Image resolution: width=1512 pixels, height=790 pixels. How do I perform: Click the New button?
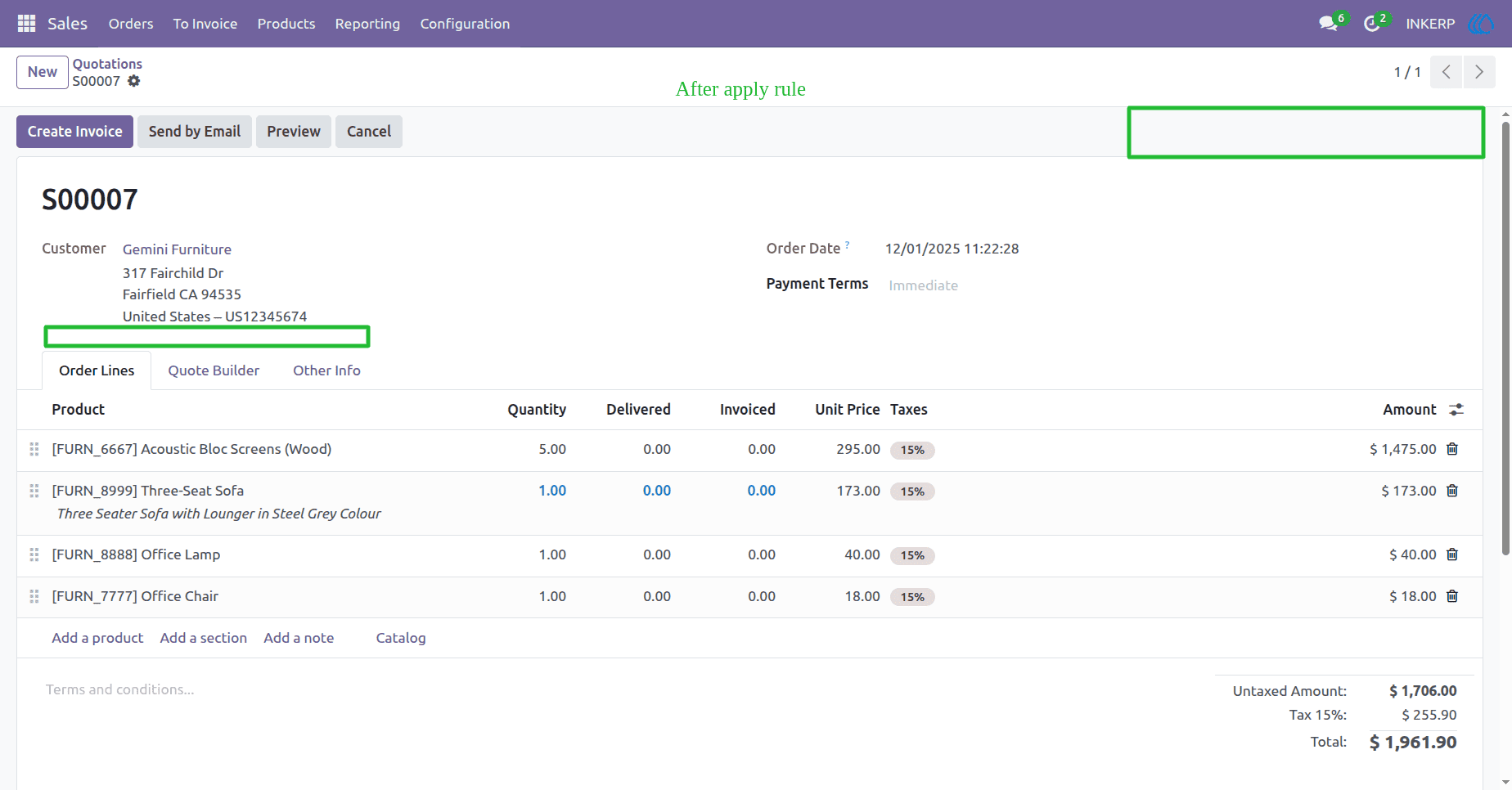click(x=43, y=72)
